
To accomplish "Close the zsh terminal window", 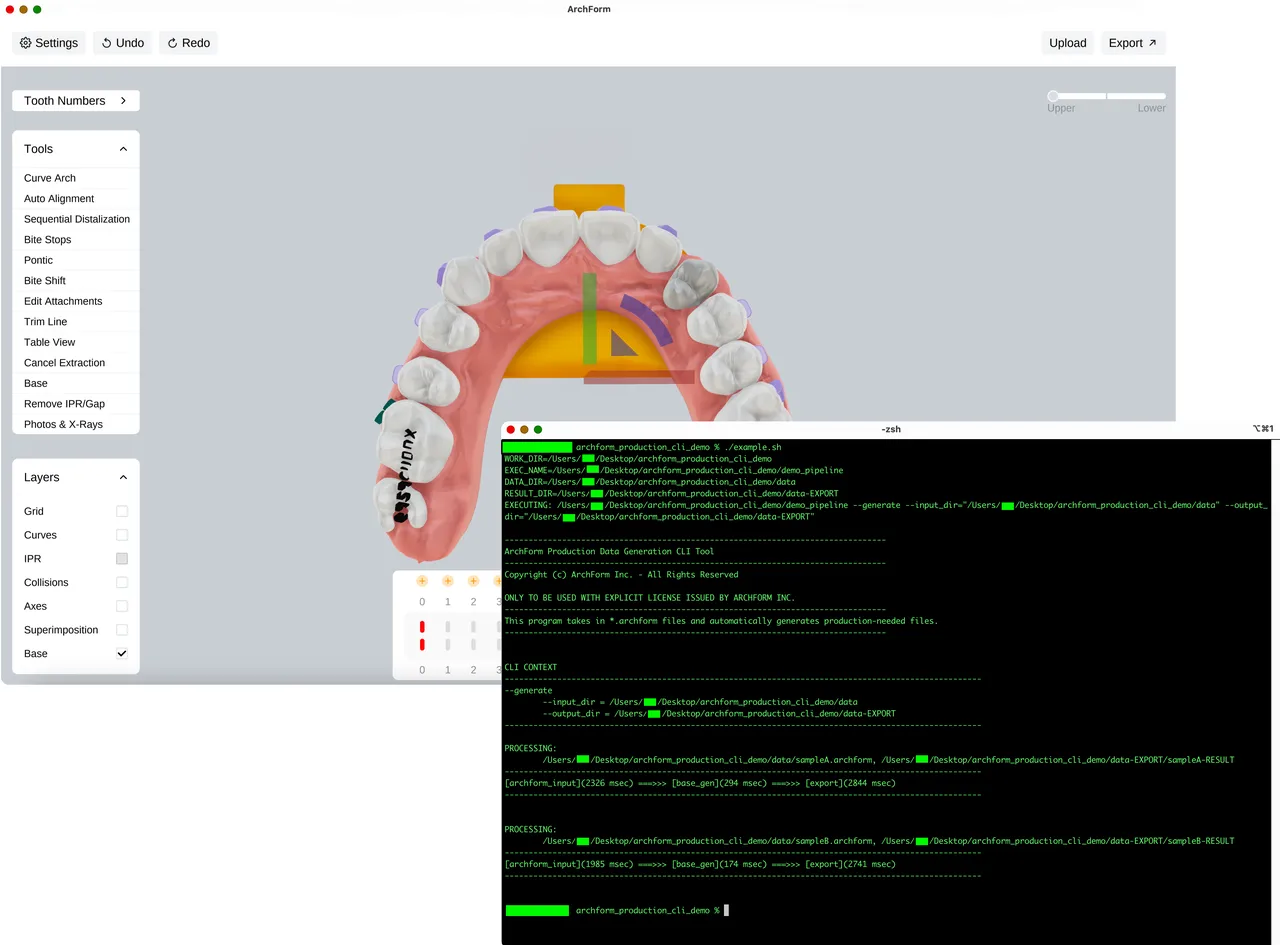I will coord(510,429).
